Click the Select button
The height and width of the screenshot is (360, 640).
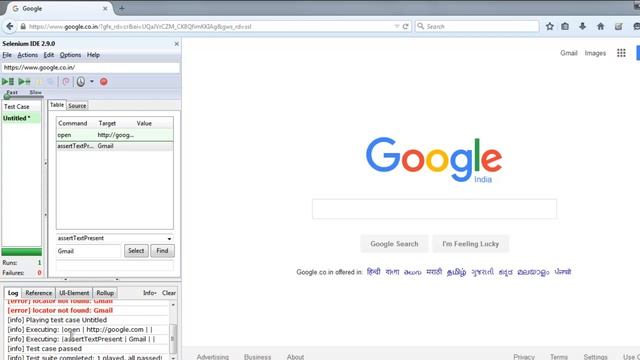tap(136, 251)
